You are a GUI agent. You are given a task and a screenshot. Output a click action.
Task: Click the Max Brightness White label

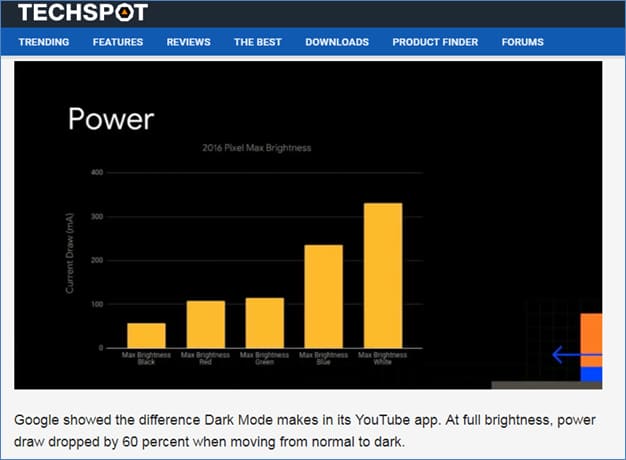382,358
